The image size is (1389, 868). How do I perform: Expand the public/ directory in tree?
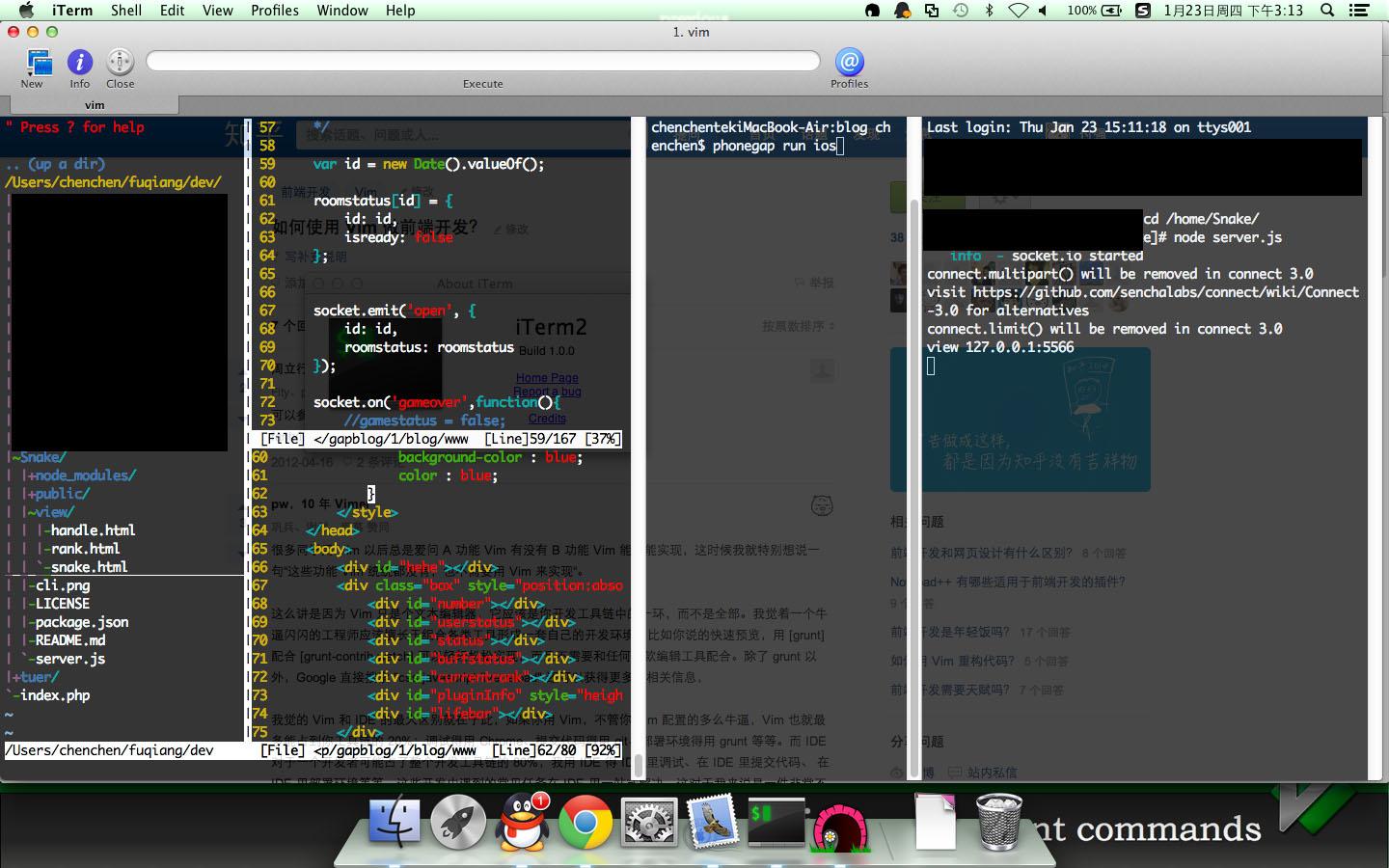[58, 494]
